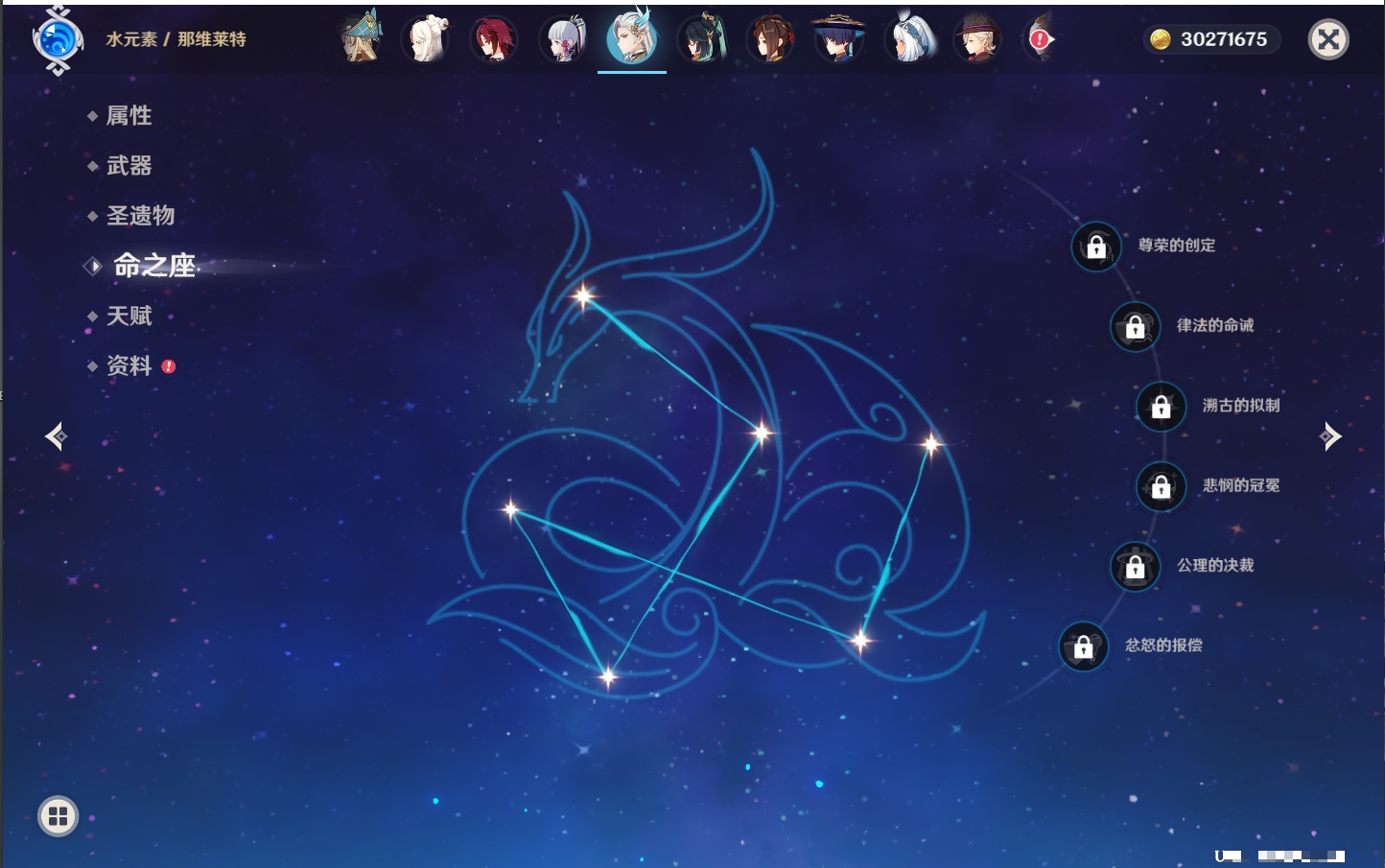
Task: Select the character wearing the wide dark hat
Action: coord(838,40)
